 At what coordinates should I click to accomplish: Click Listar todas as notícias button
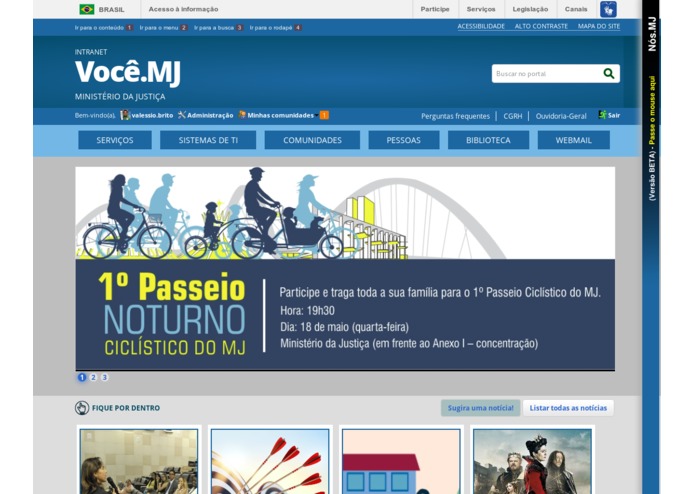(568, 408)
